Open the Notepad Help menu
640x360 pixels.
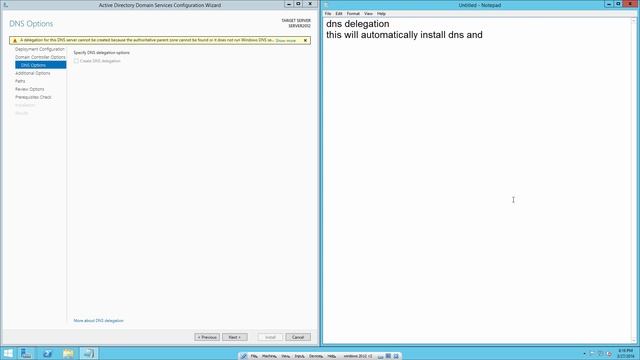pyautogui.click(x=381, y=13)
